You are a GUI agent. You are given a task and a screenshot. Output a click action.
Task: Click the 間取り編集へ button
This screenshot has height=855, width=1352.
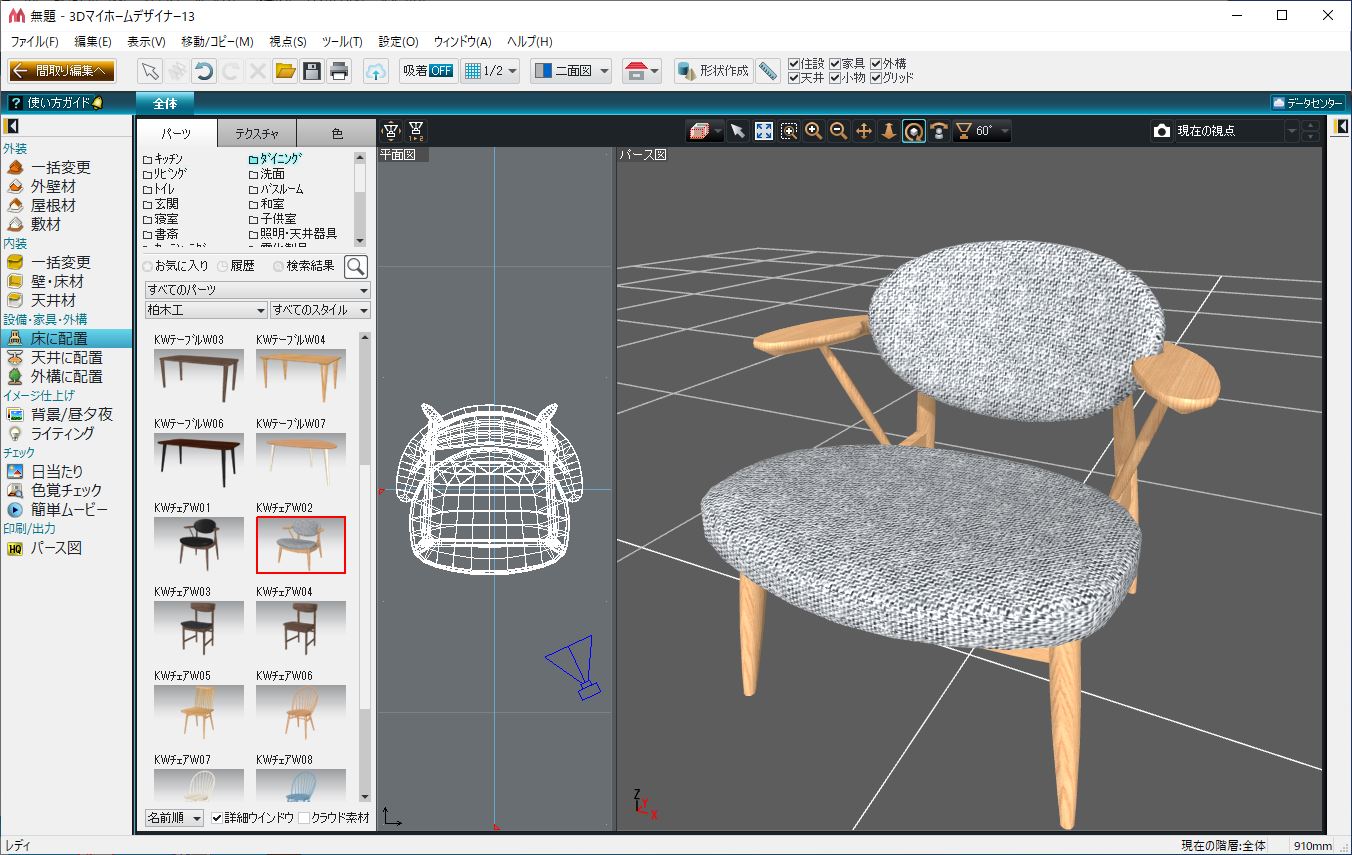coord(62,71)
